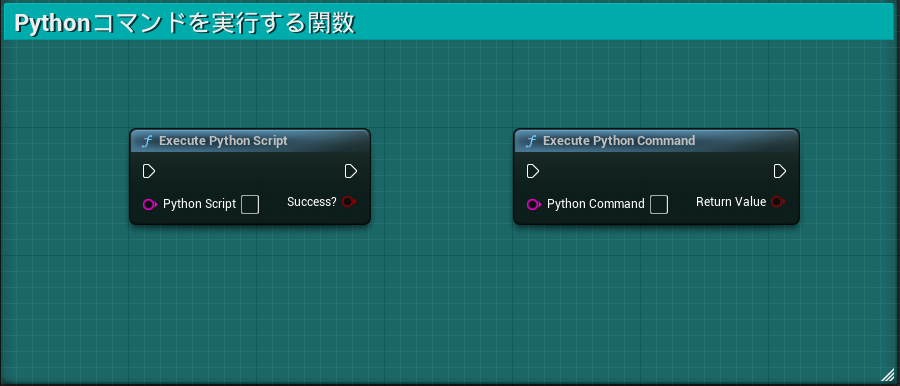This screenshot has height=386, width=900.
Task: Click the Execute Python Command output execution pin
Action: tap(779, 171)
